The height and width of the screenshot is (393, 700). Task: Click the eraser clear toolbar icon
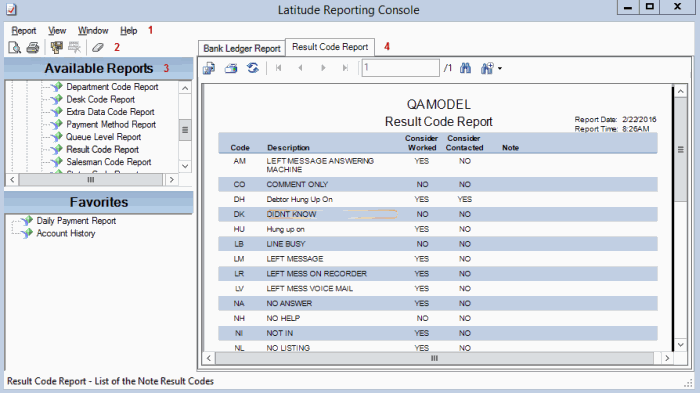(x=97, y=47)
